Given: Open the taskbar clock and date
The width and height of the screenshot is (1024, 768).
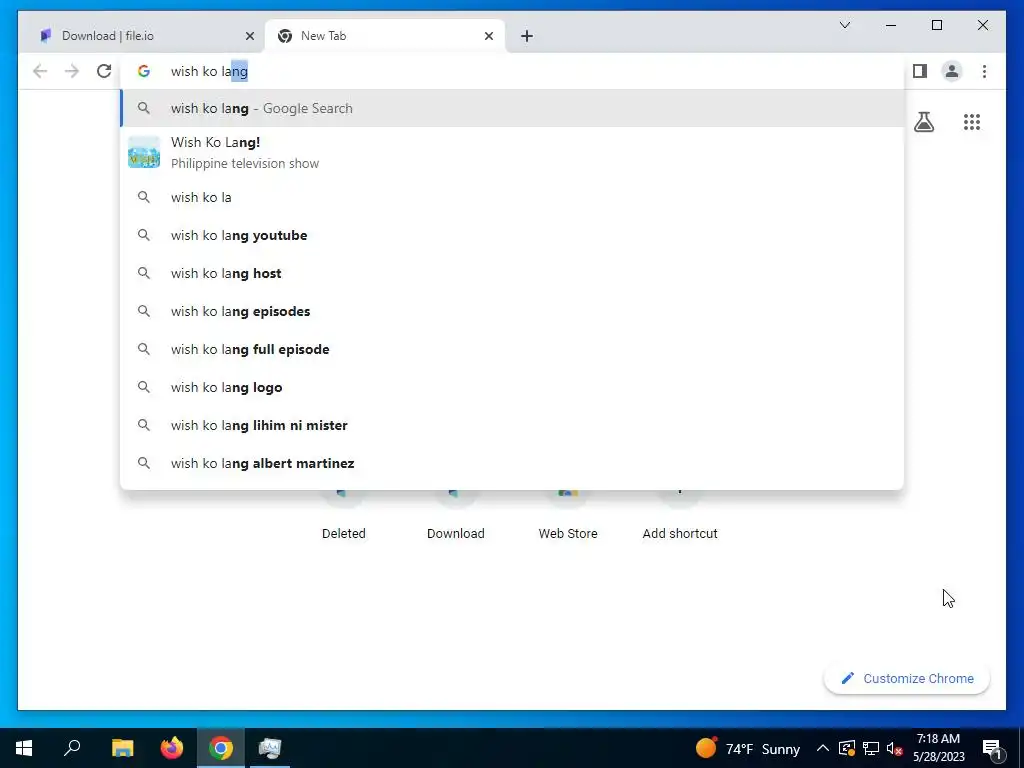Looking at the screenshot, I should point(938,748).
